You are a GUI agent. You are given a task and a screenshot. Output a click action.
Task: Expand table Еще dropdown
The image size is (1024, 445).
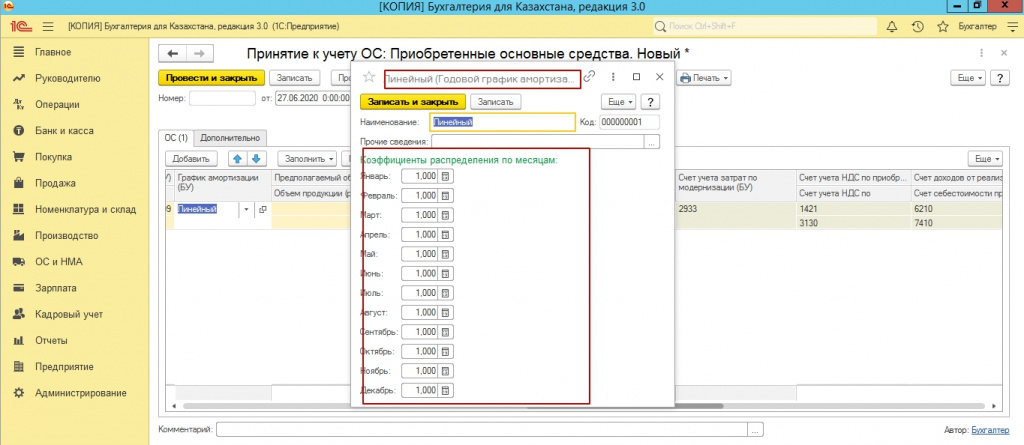coord(987,159)
